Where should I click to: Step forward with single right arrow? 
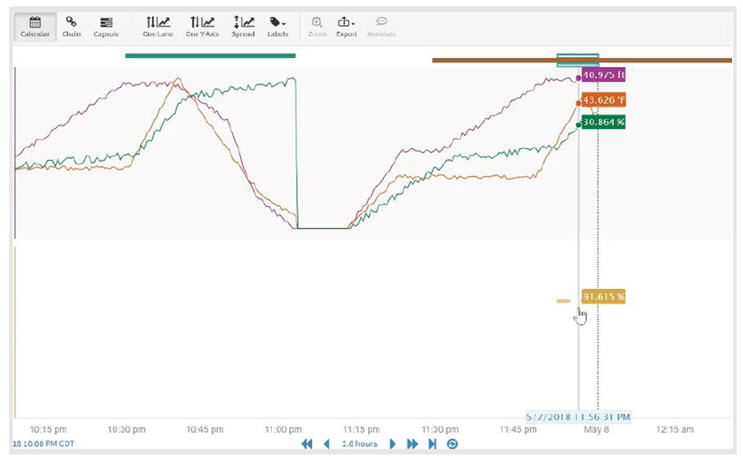[x=393, y=443]
